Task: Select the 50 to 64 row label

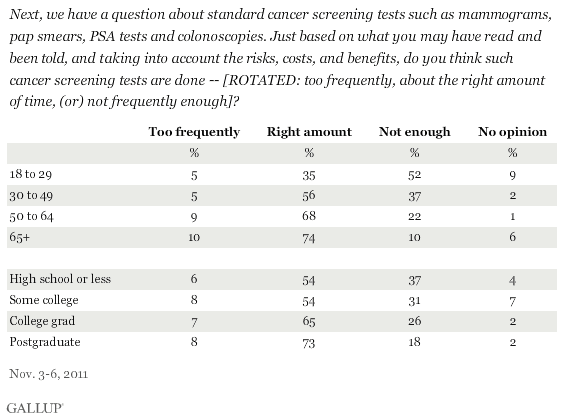Action: coord(31,216)
